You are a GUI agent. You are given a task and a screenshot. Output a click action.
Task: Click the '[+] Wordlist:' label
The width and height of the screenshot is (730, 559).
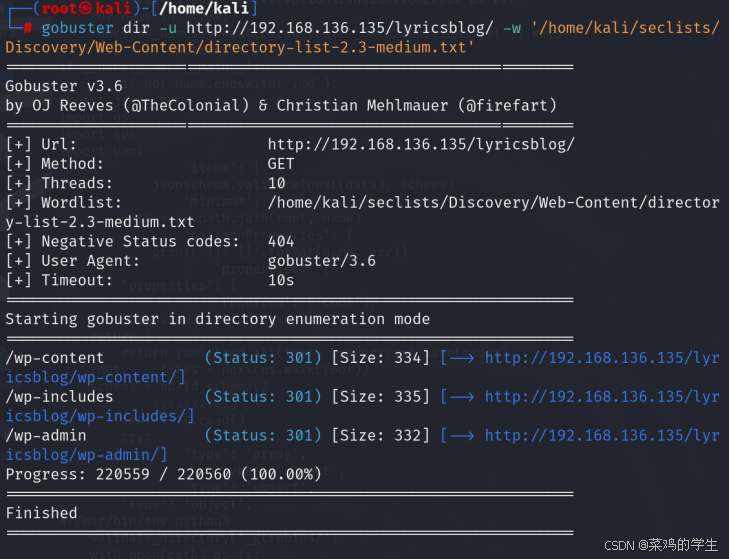point(63,203)
